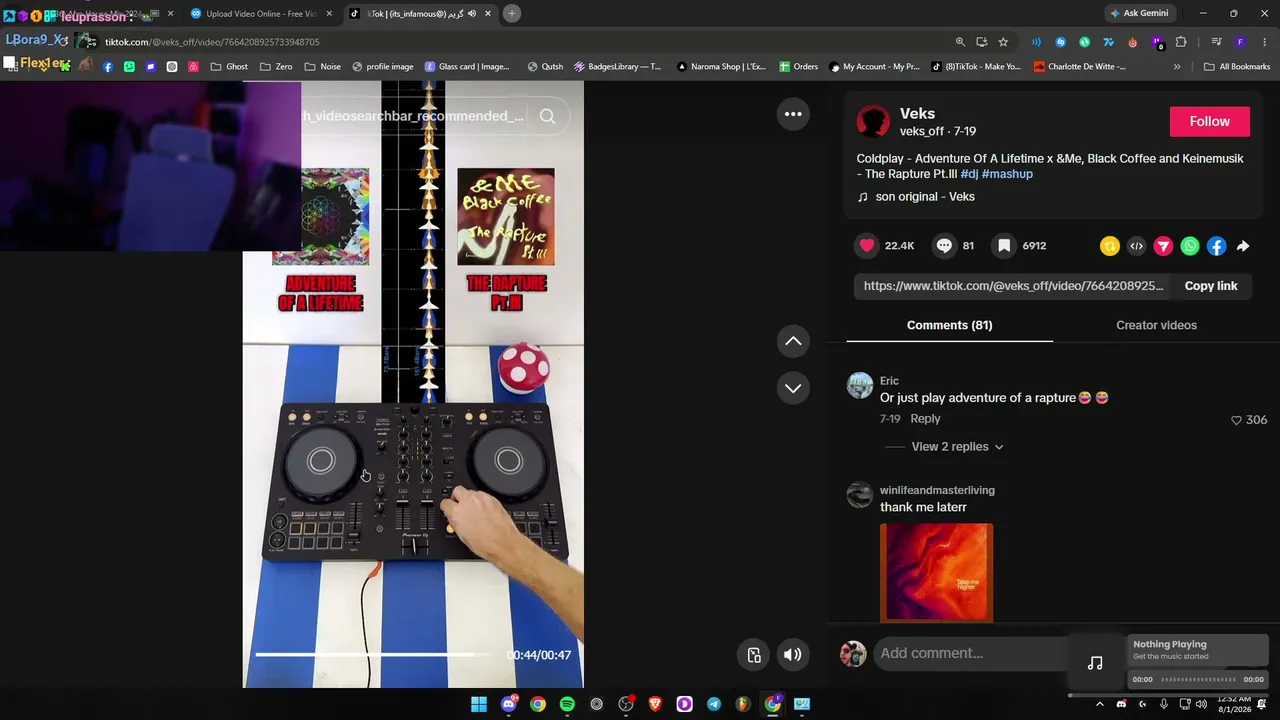The image size is (1280, 720).
Task: Open the image in winlifeandmasterliving's comment
Action: (936, 572)
